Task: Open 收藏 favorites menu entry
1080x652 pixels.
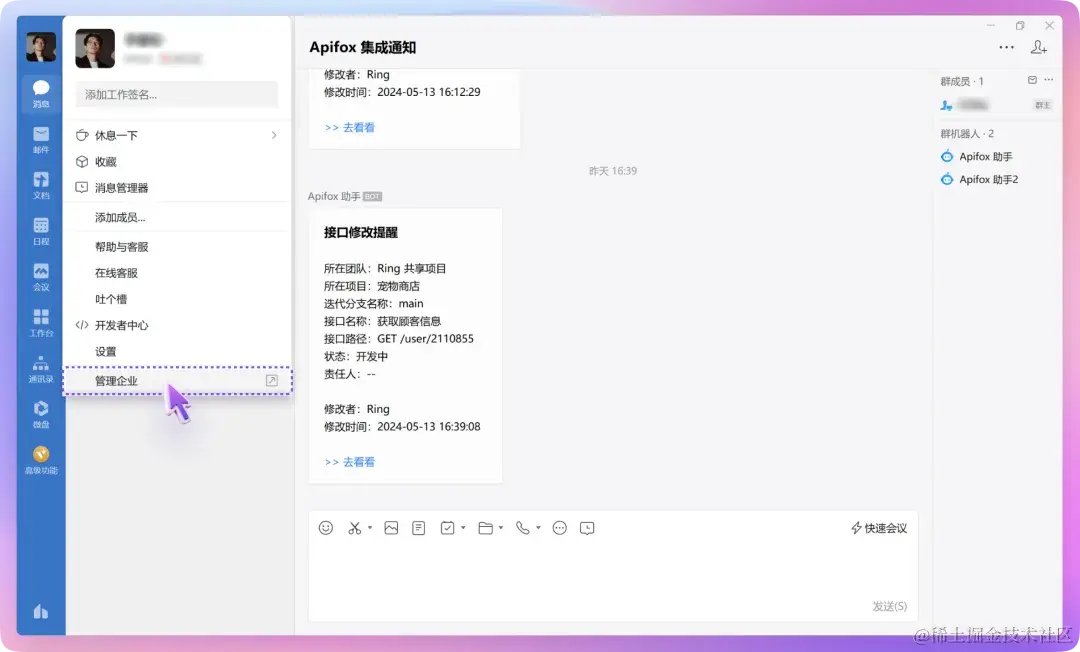Action: point(177,161)
